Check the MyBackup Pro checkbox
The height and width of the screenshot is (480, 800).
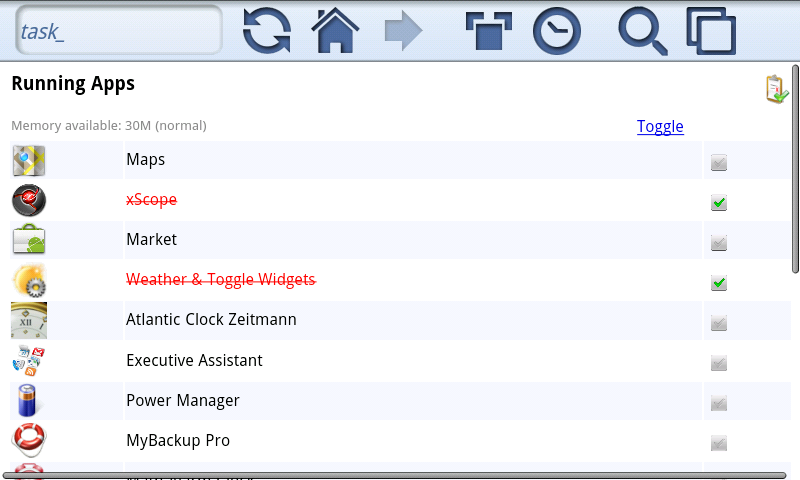pos(719,443)
